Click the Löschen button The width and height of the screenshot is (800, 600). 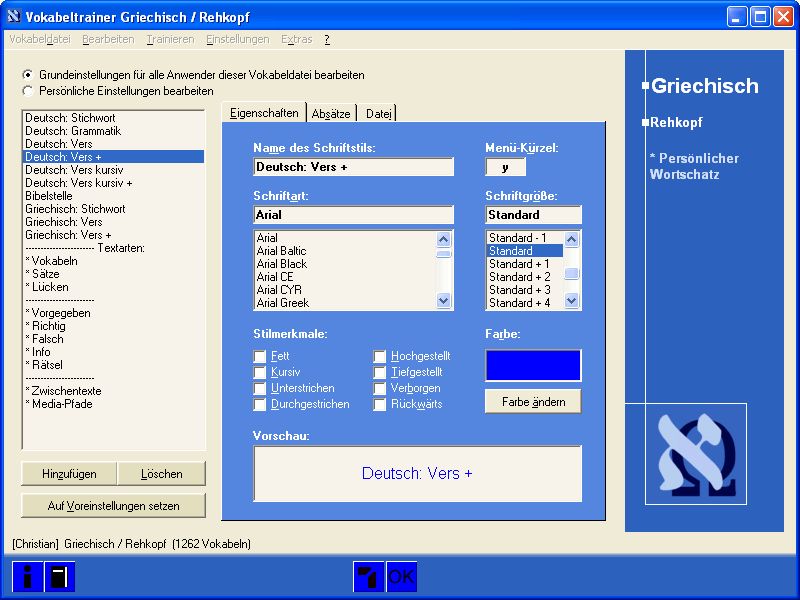[162, 474]
